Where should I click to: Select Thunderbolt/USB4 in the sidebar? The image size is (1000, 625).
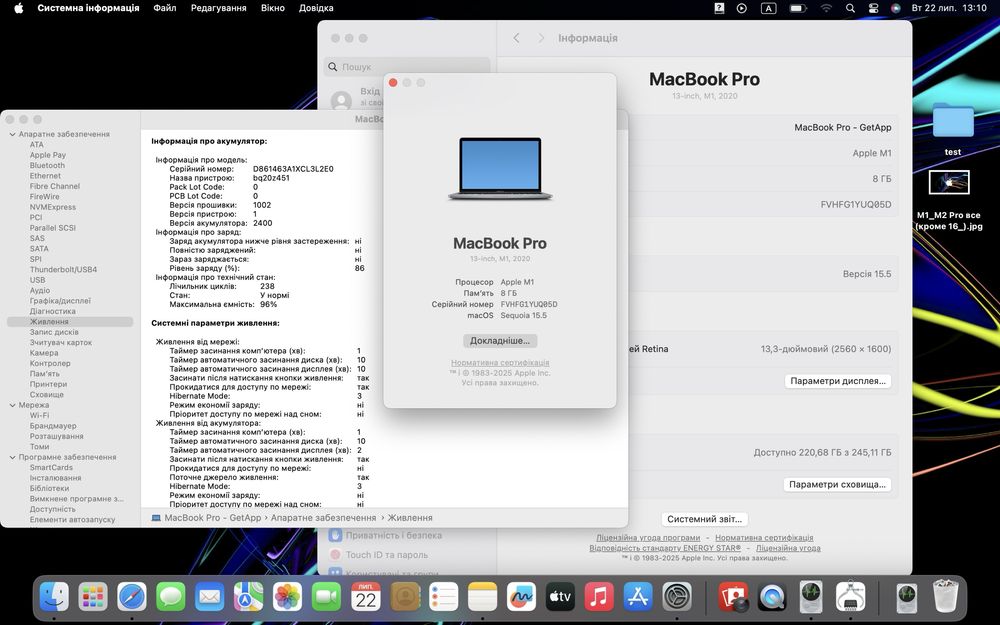coord(63,270)
